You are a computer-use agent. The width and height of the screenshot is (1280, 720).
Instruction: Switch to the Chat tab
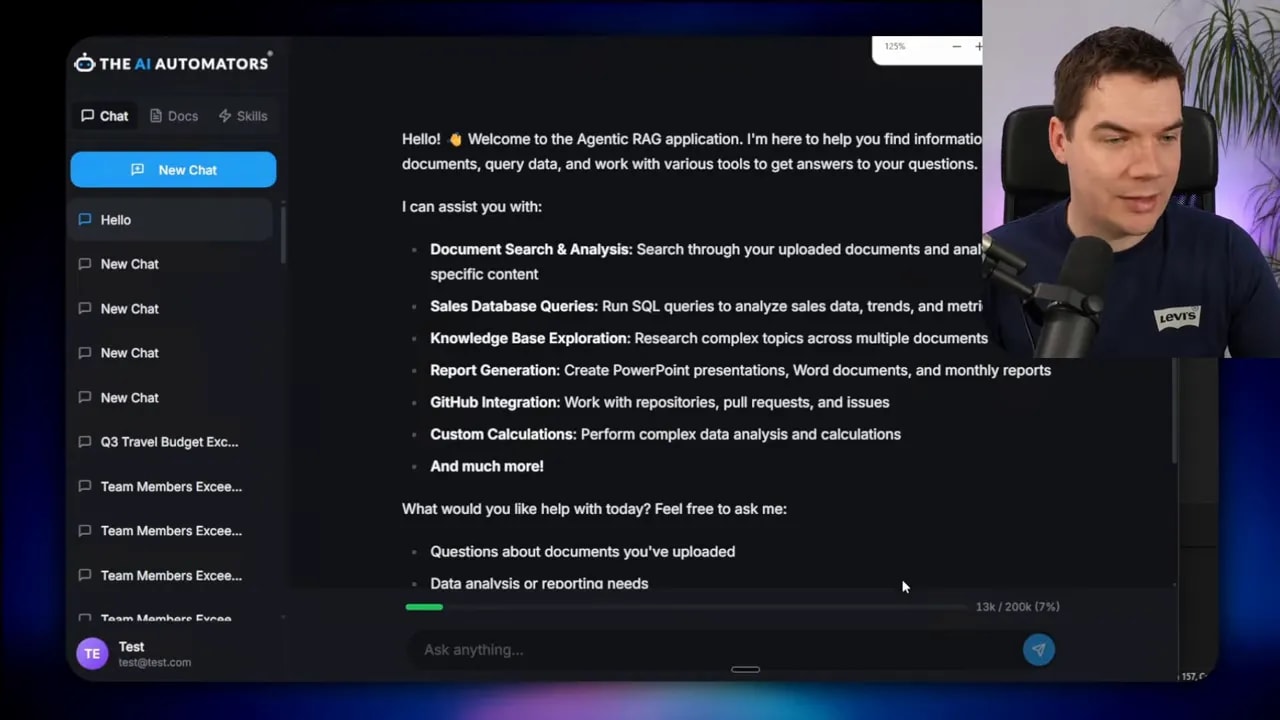click(104, 115)
